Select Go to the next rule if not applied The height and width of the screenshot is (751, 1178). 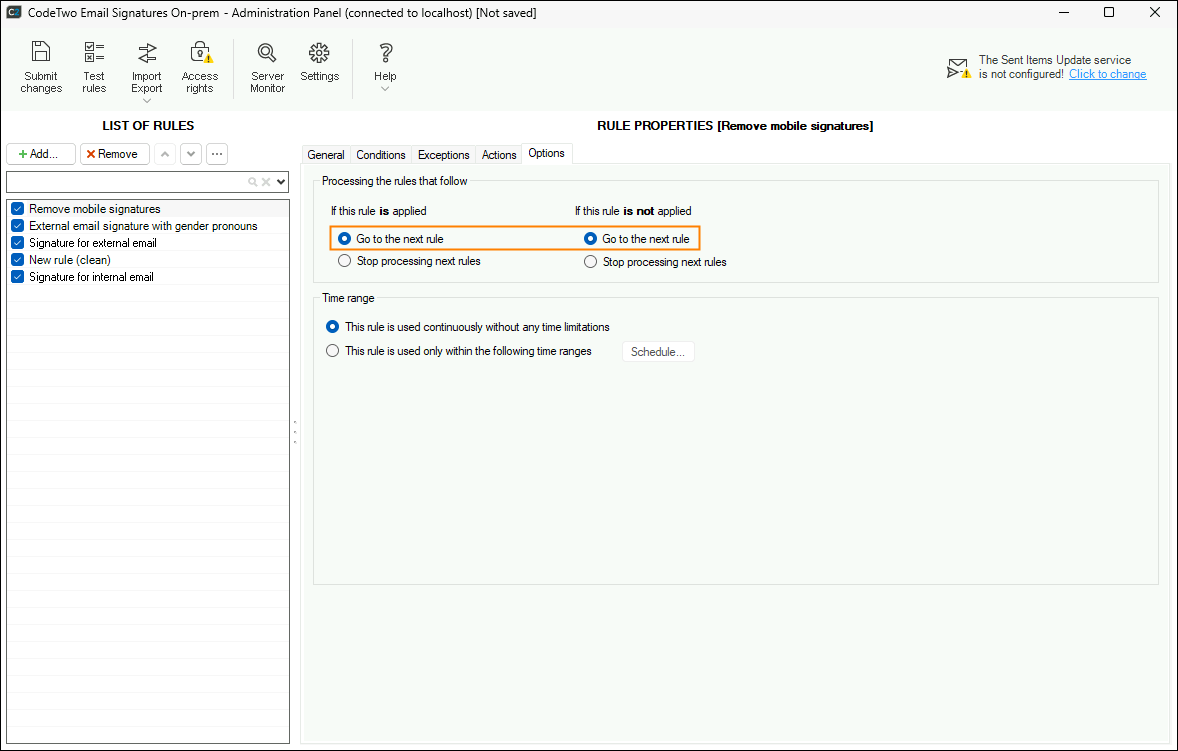pos(591,239)
